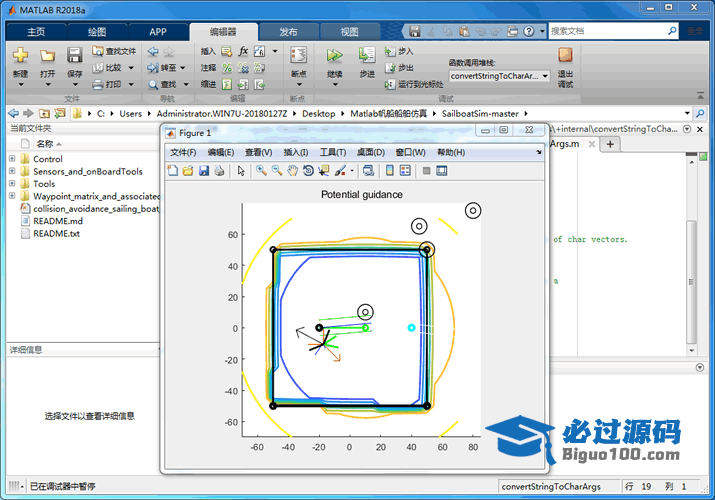This screenshot has height=500, width=715.
Task: Switch to the 视图 (View) tab
Action: 349,31
